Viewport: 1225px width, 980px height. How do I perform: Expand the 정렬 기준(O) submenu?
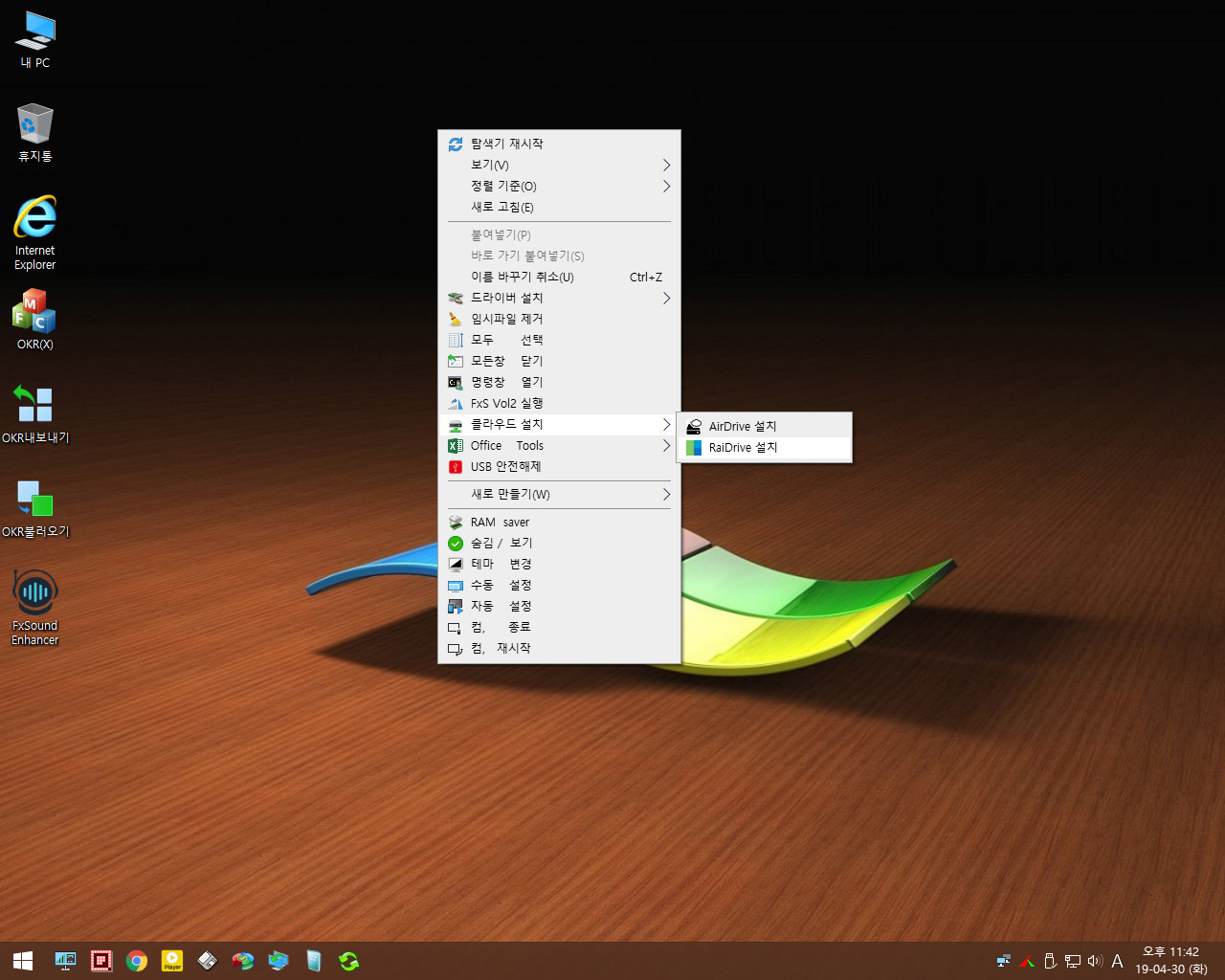[559, 186]
